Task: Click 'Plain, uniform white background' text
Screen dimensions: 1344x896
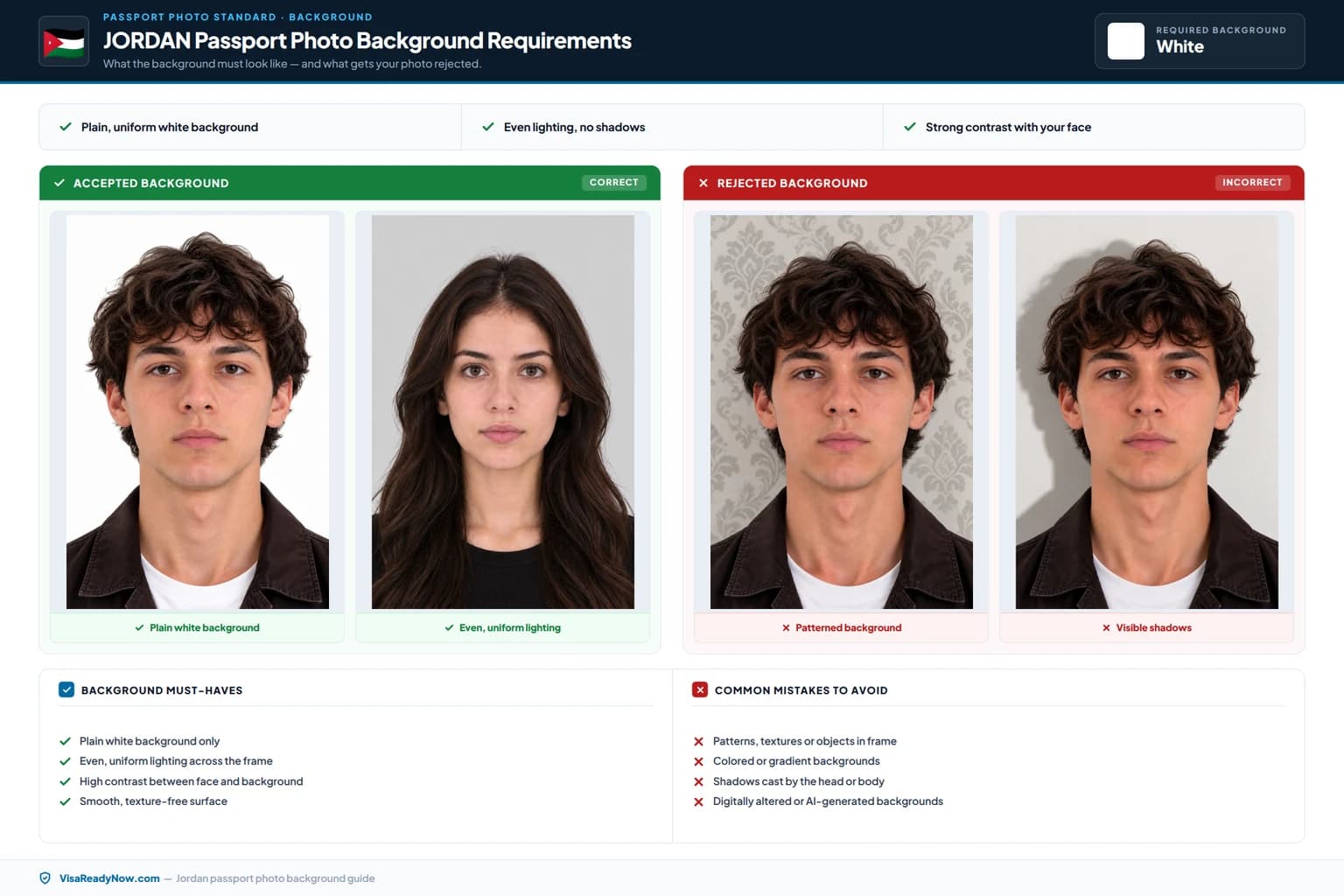Action: click(170, 127)
